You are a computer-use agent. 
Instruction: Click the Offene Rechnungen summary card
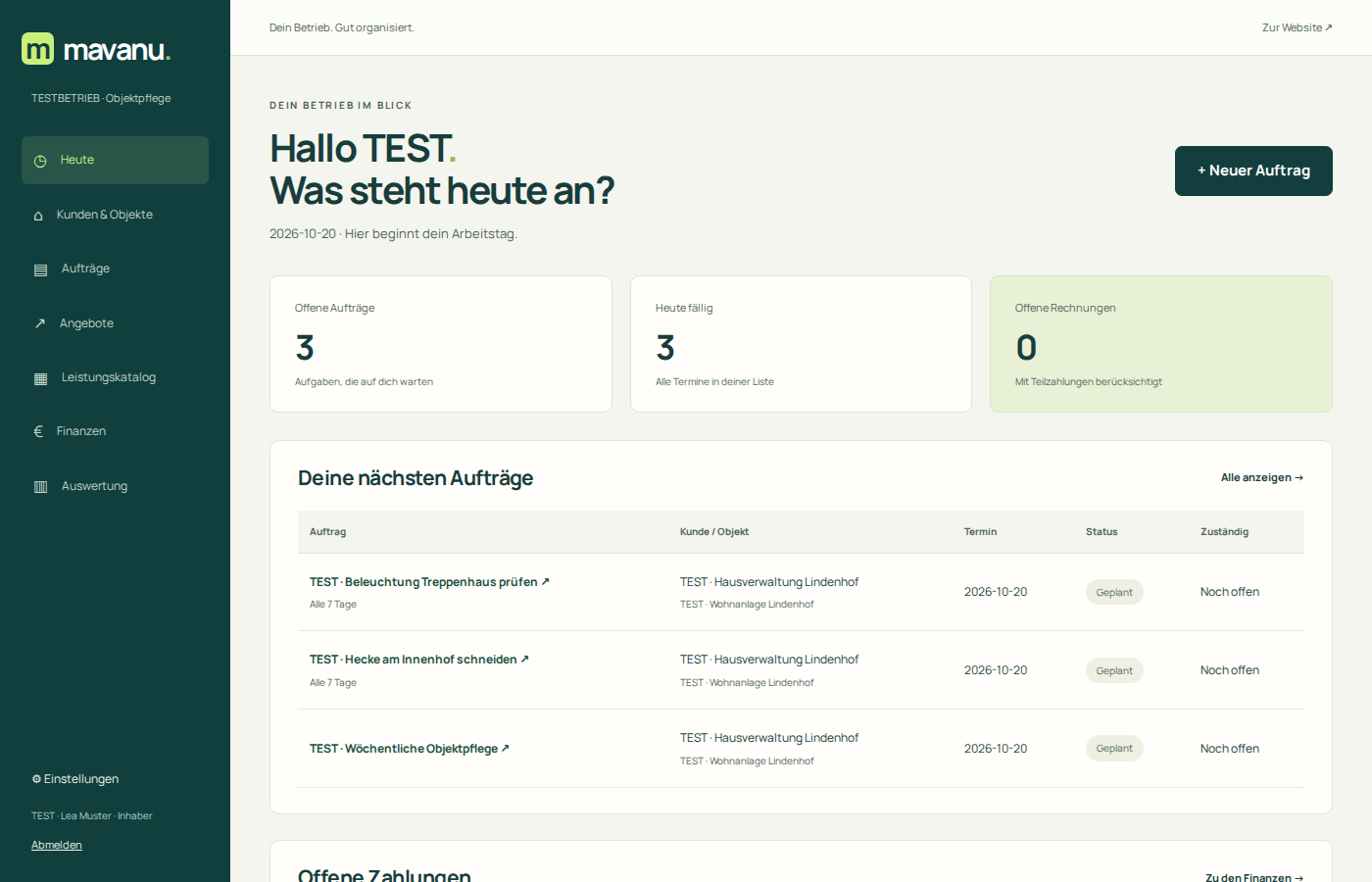click(x=1161, y=344)
